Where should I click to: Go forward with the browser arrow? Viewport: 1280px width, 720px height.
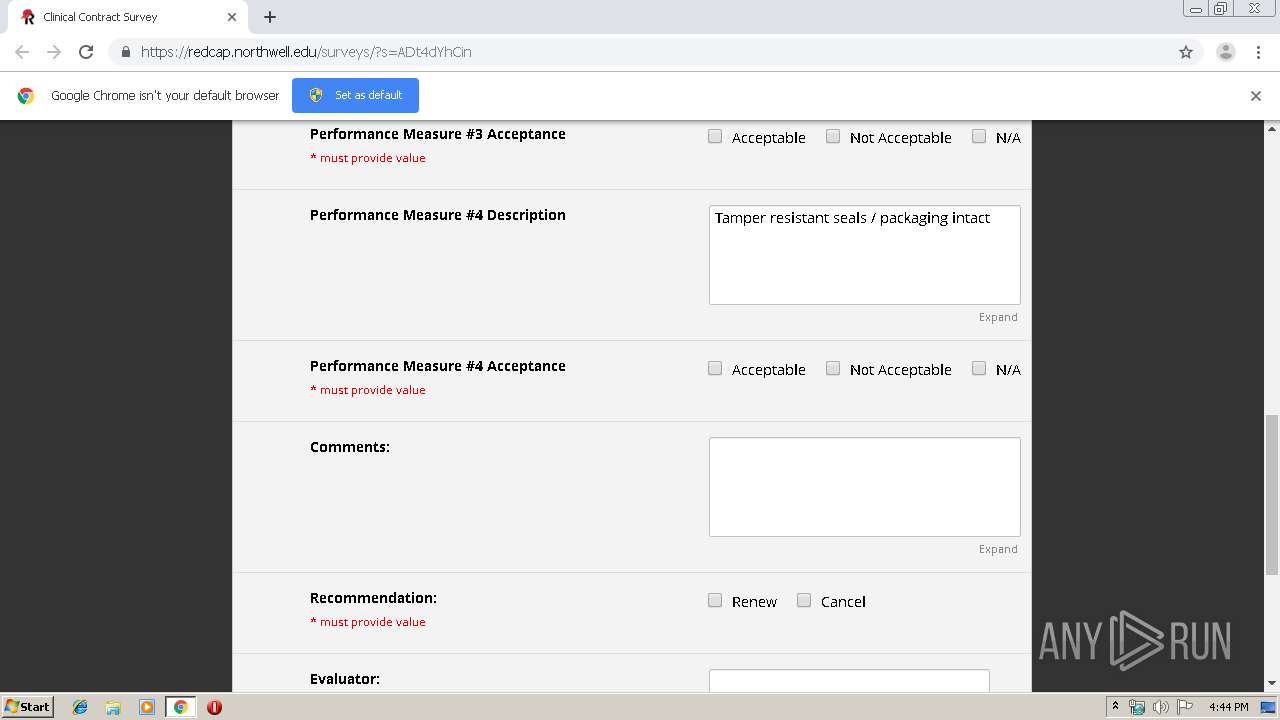pos(54,52)
